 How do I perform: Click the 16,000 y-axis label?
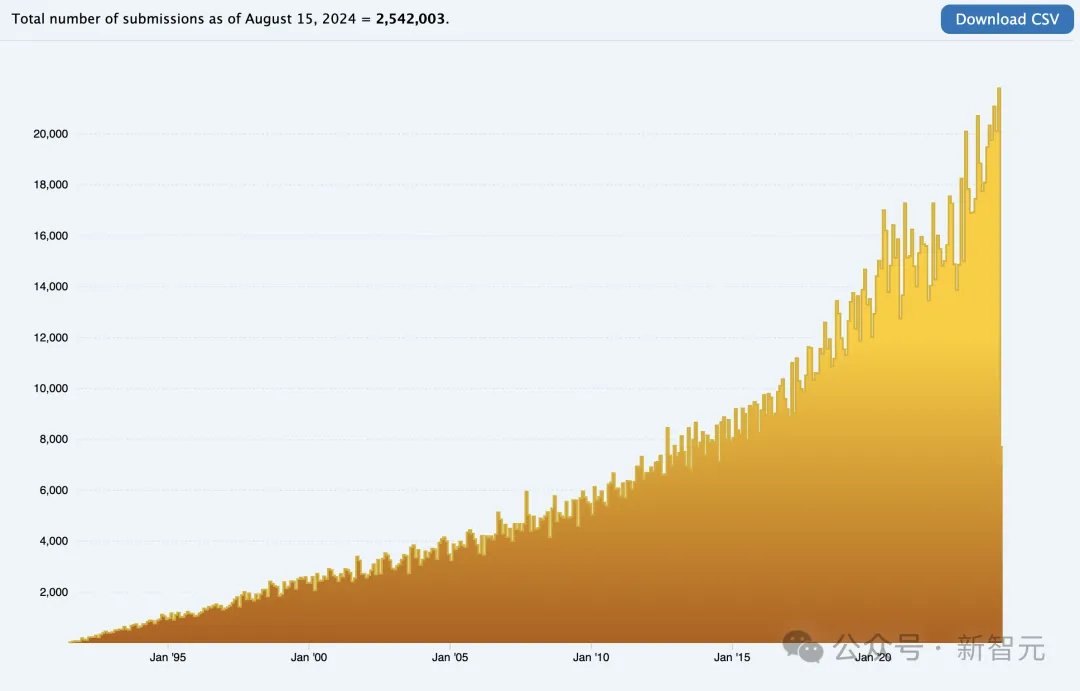(50, 236)
